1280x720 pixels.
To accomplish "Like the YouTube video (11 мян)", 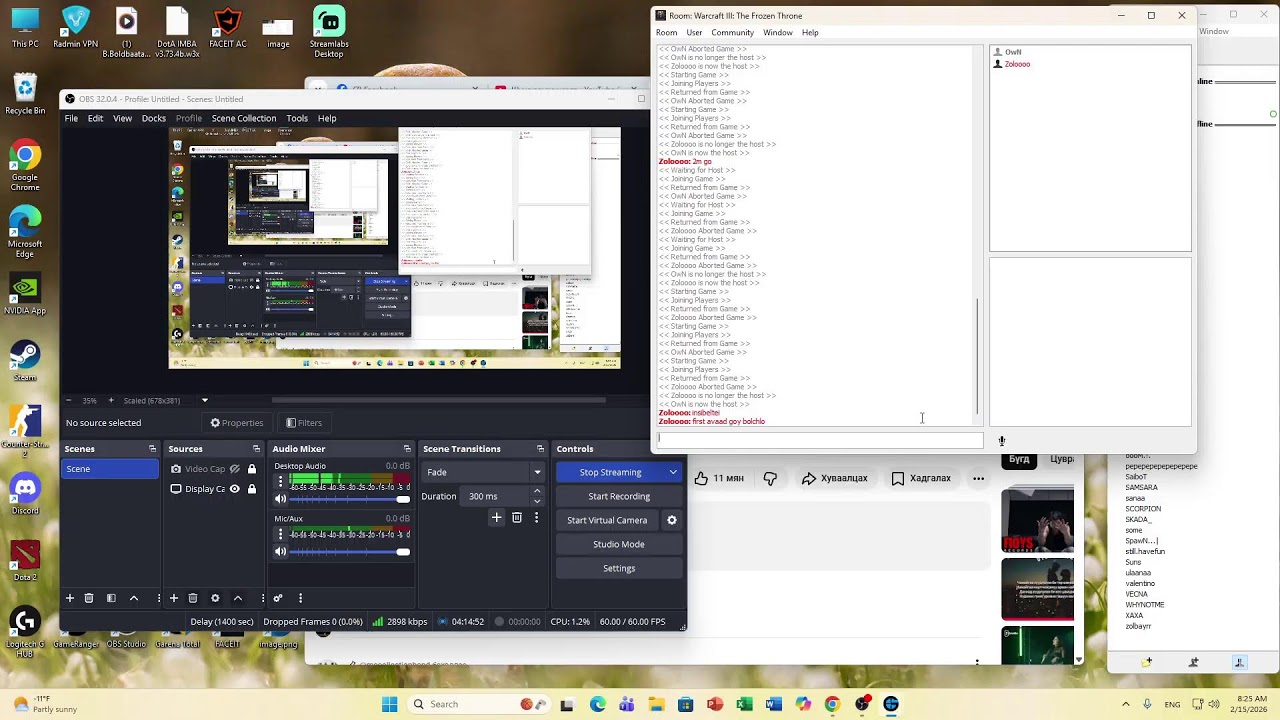I will (719, 478).
